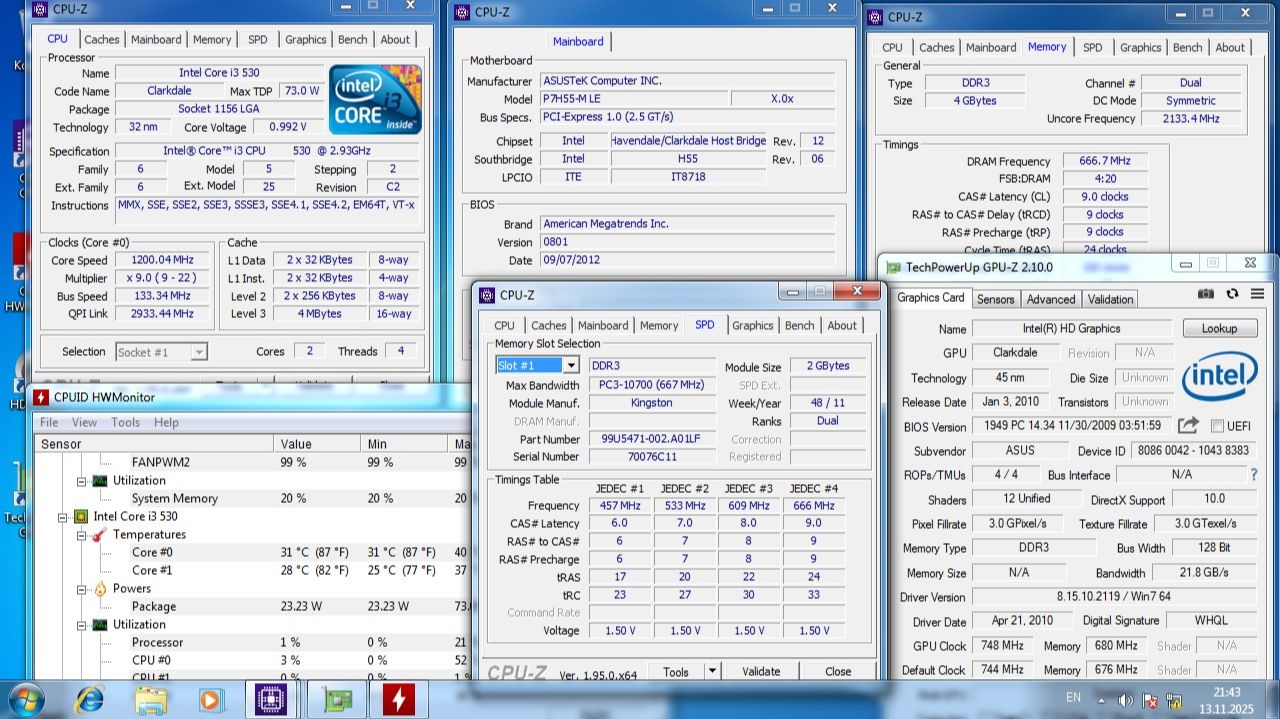Click the HWMonitor lightning bolt taskbar icon
This screenshot has height=719, width=1280.
coord(398,699)
